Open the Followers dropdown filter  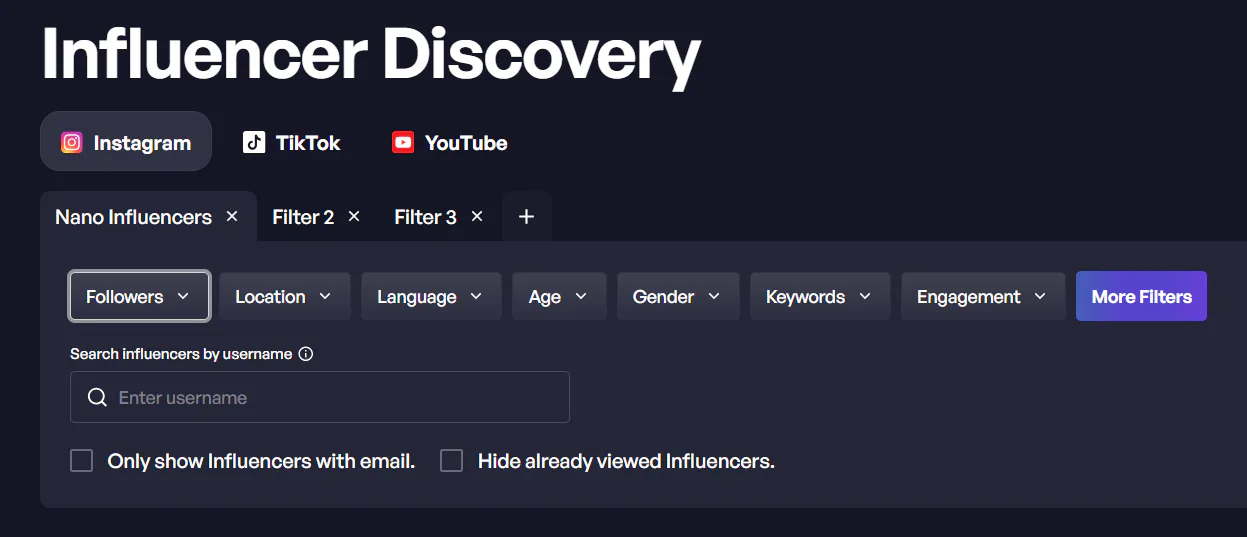(x=139, y=296)
